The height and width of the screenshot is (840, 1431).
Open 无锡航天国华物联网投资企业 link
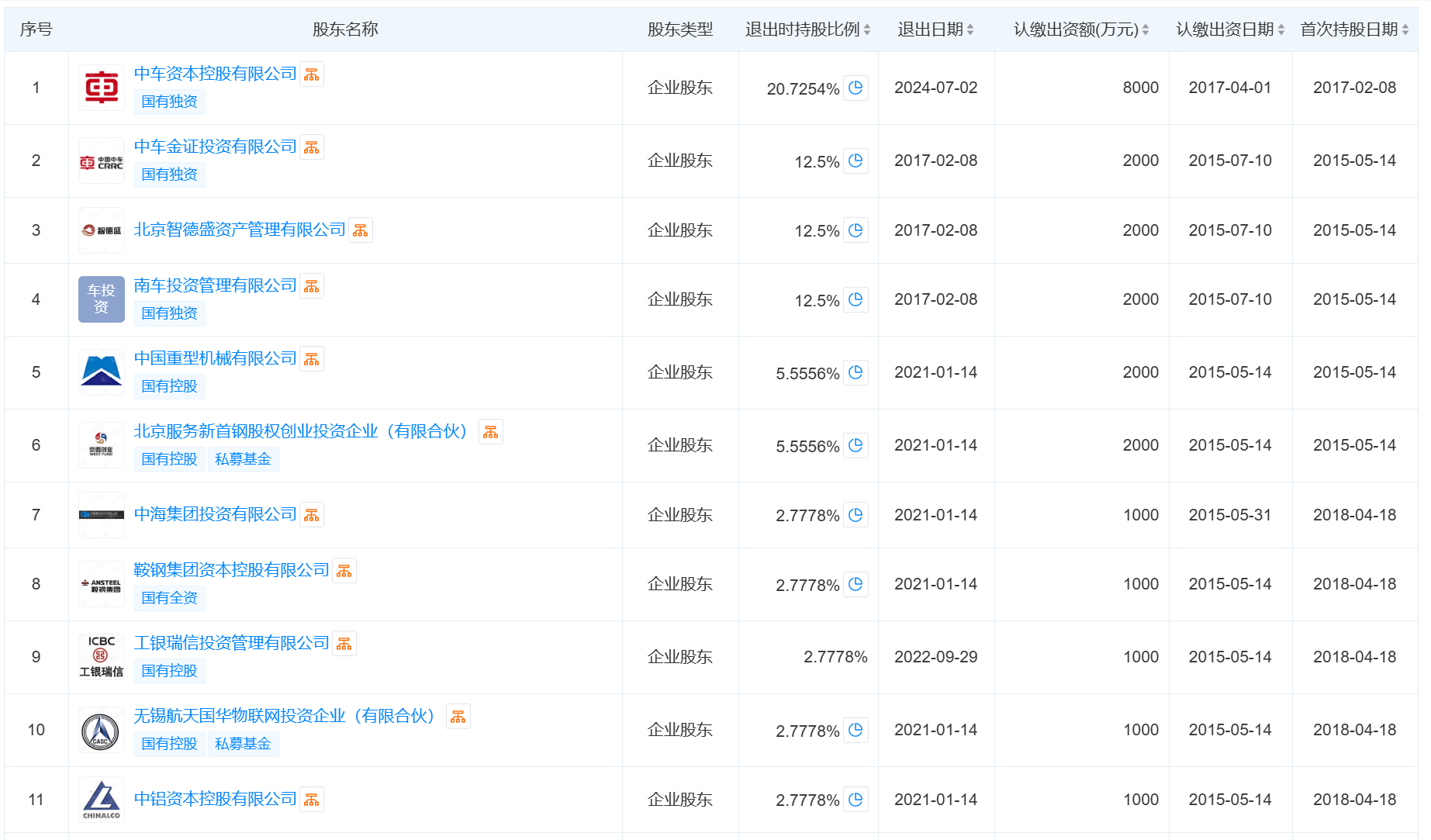[x=288, y=716]
